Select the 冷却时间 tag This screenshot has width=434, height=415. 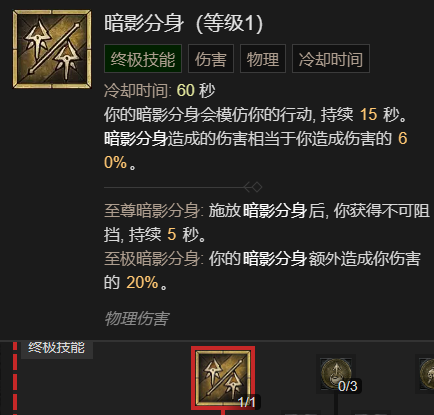coord(331,59)
